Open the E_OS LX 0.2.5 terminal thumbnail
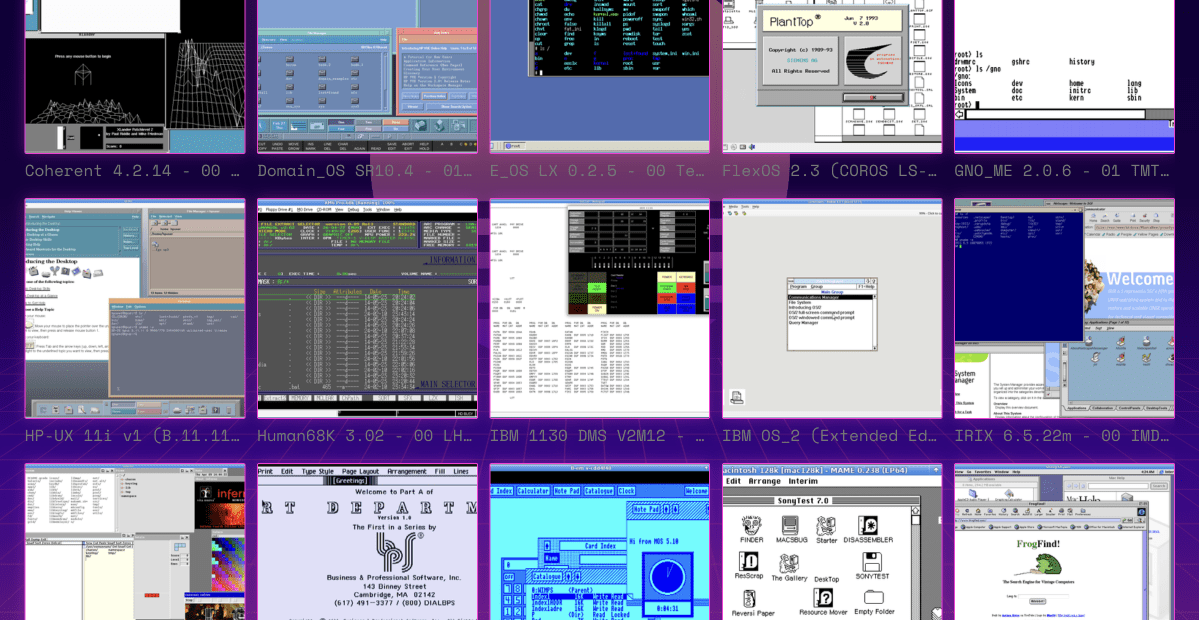 600,76
